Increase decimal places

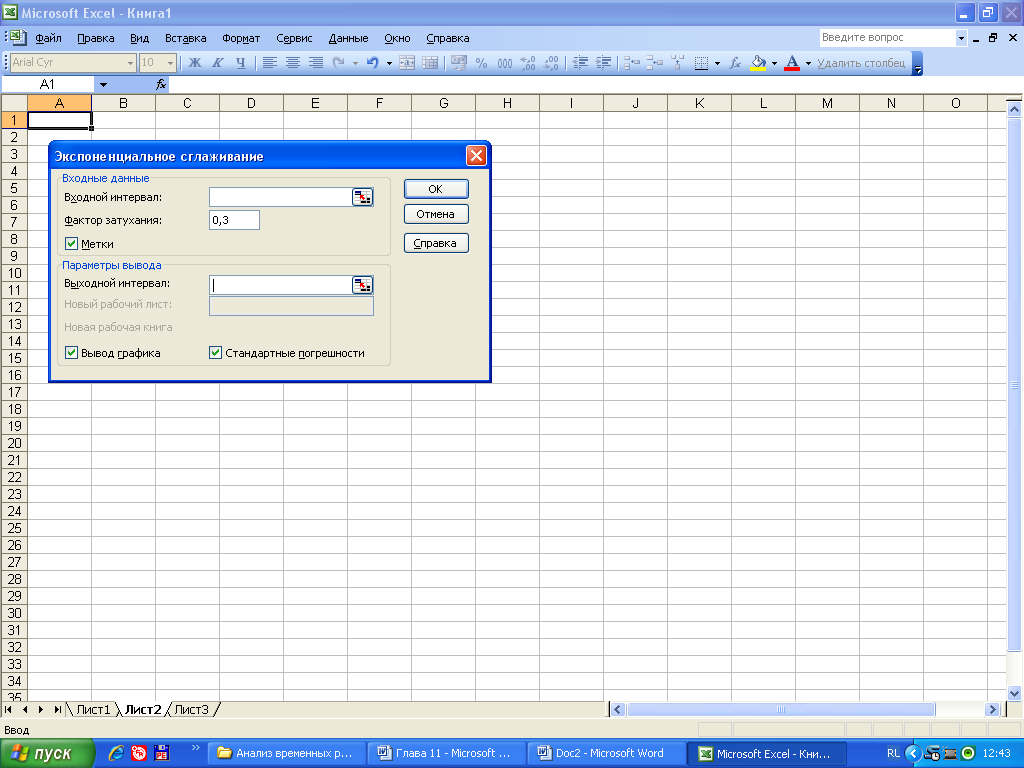tap(528, 63)
